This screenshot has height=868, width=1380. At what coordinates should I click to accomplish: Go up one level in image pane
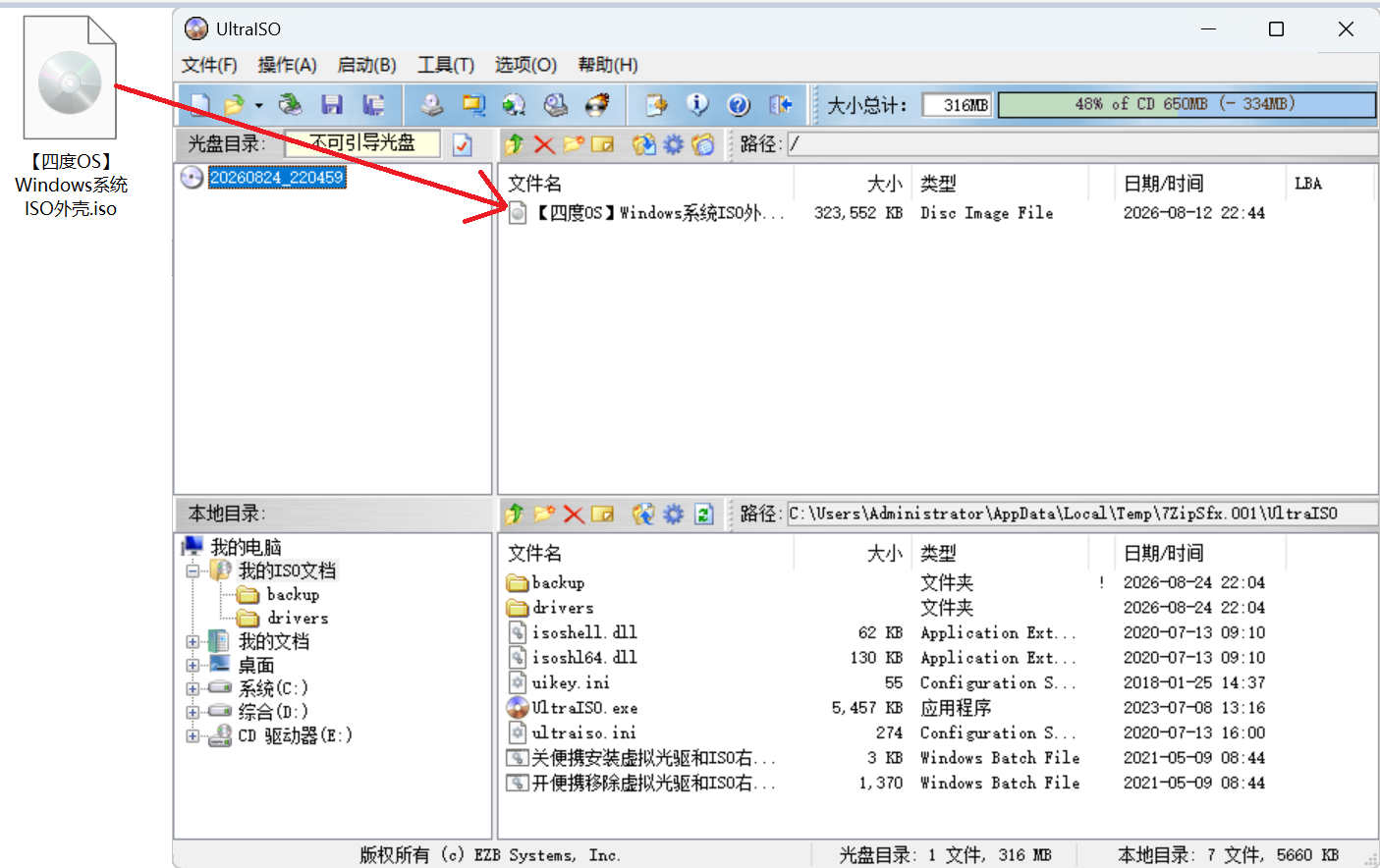(515, 145)
